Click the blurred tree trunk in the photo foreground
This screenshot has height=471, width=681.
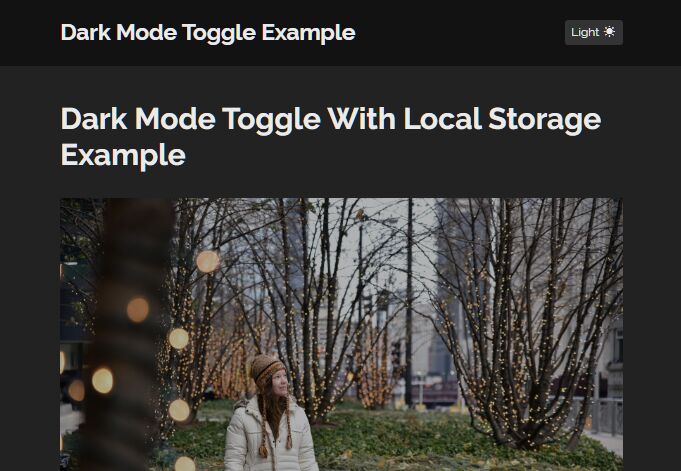click(128, 334)
